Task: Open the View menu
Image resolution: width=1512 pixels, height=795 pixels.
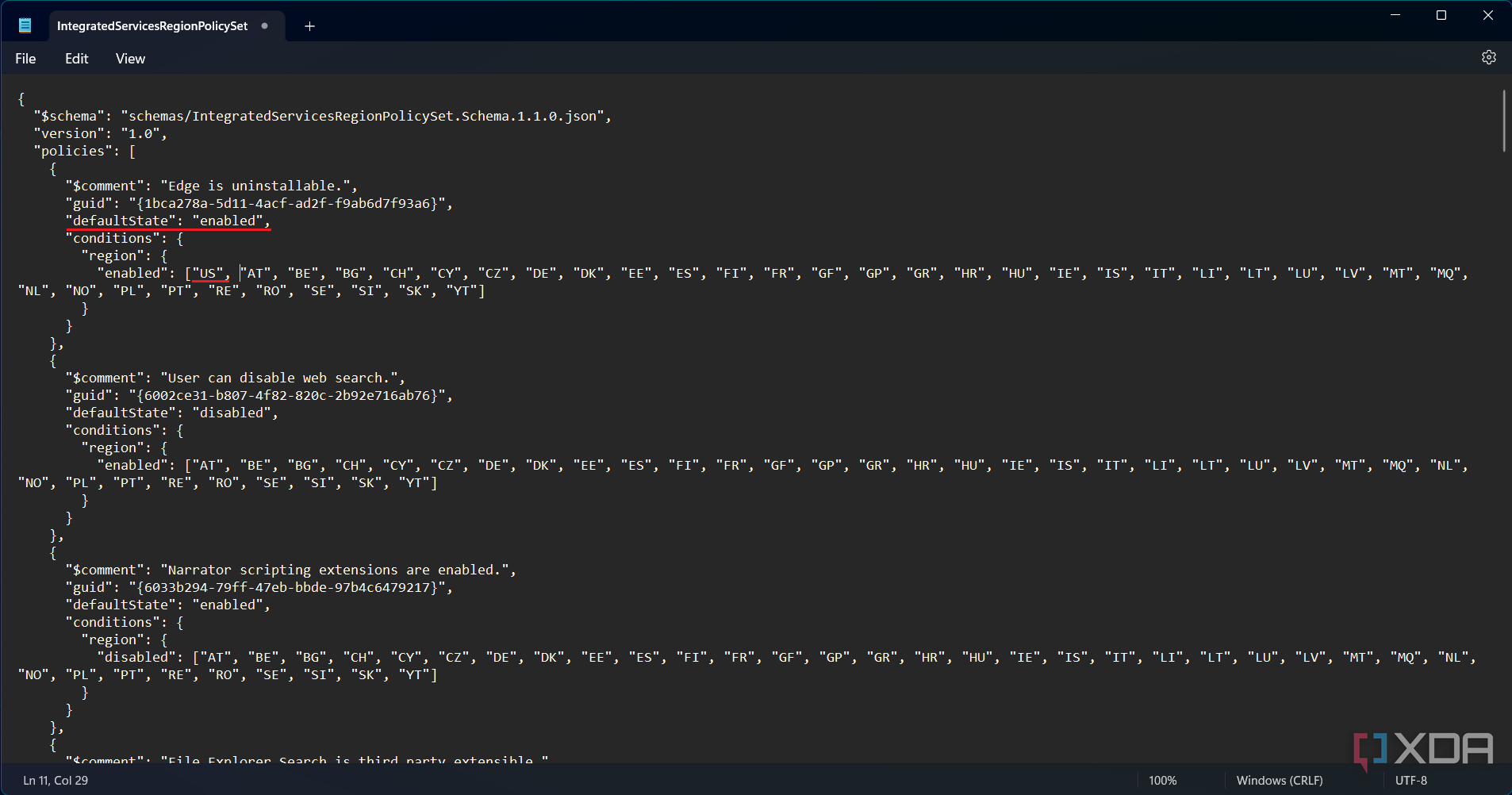Action: tap(130, 59)
